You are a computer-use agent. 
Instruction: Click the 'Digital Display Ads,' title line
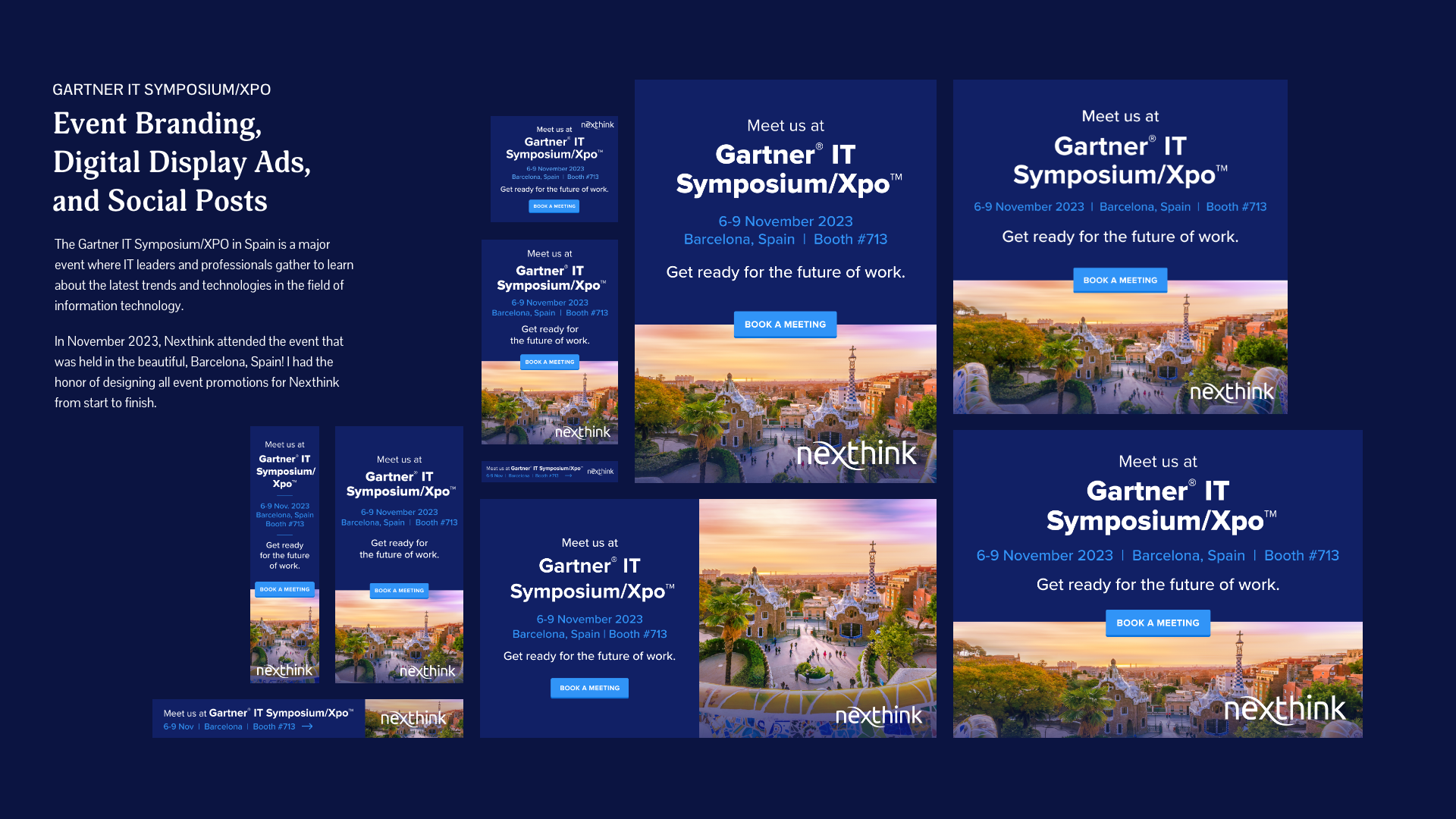click(182, 162)
